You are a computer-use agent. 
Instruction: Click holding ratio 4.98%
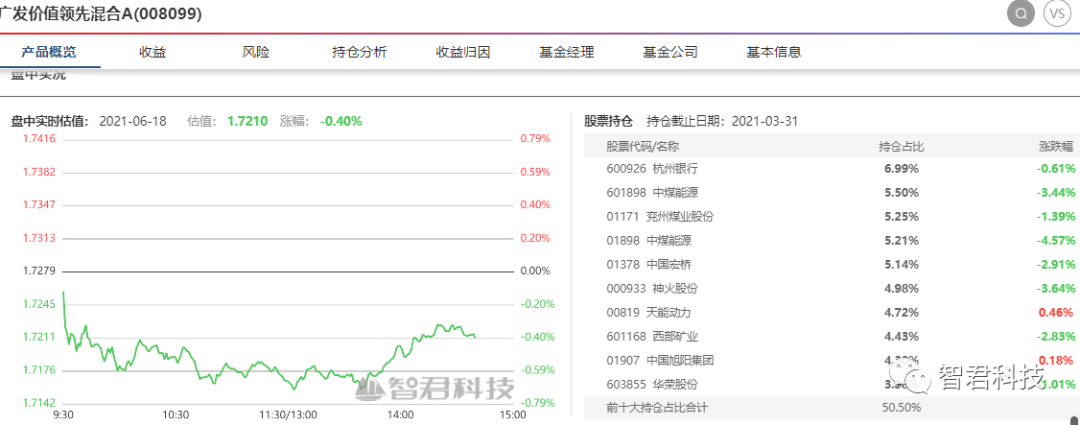902,288
